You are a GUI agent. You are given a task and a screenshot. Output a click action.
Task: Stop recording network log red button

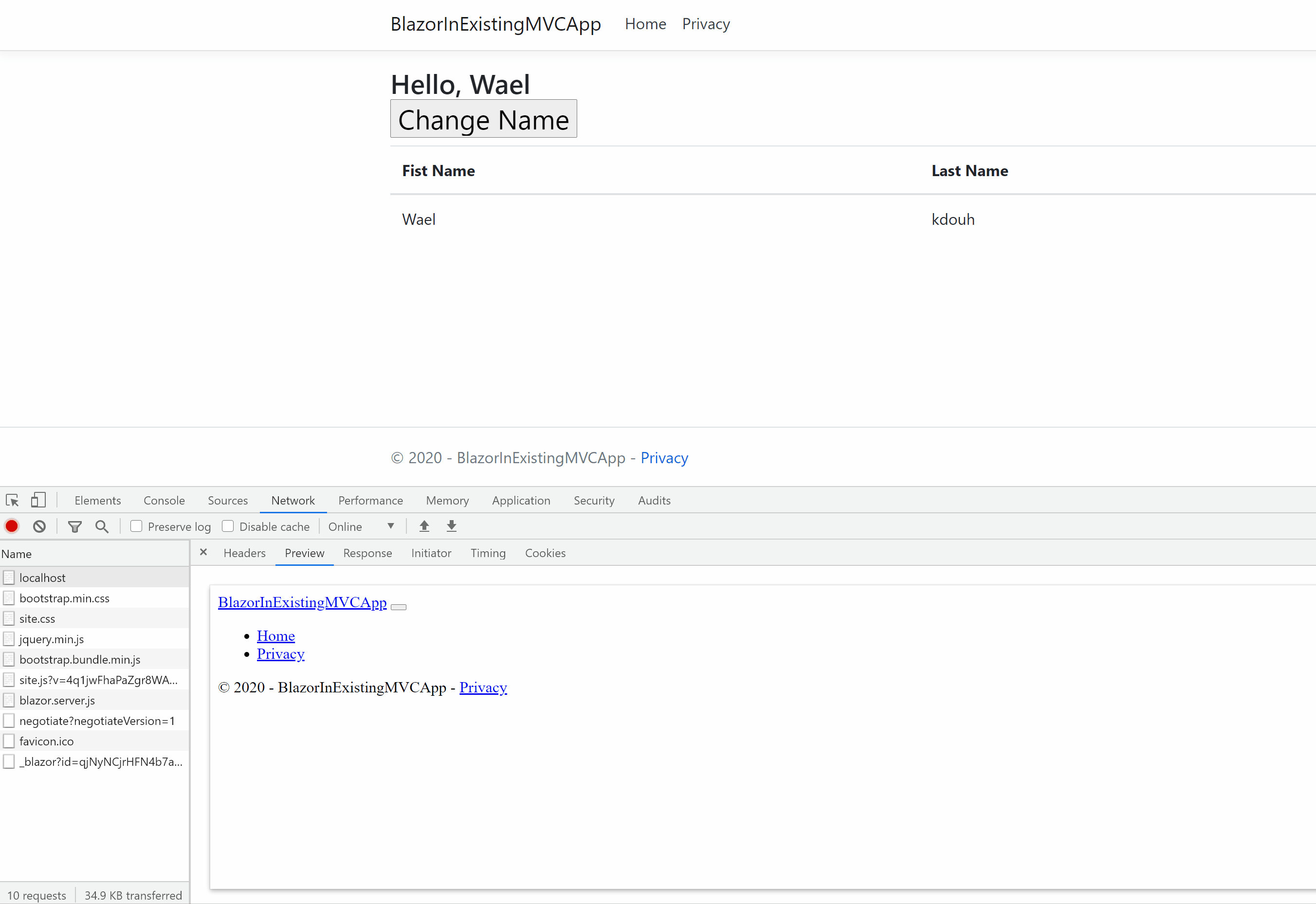pyautogui.click(x=12, y=527)
